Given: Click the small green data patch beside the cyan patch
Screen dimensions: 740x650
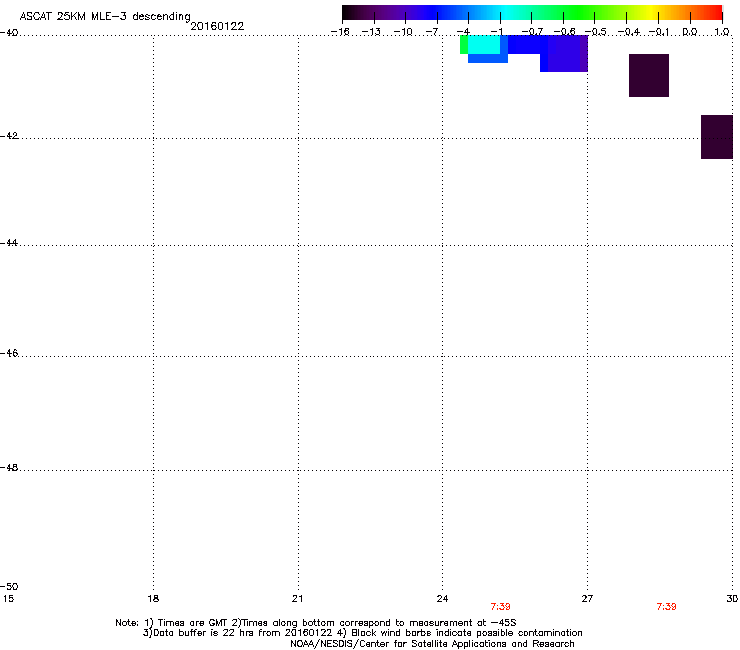Looking at the screenshot, I should 464,45.
